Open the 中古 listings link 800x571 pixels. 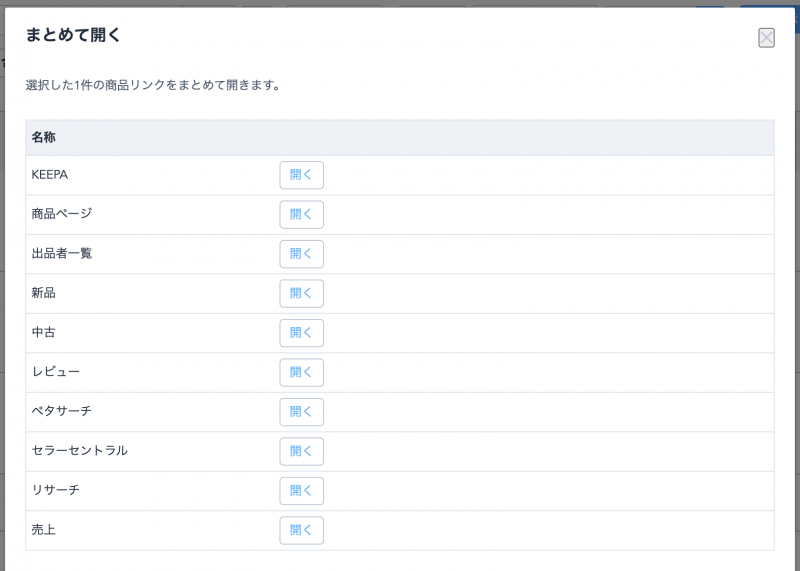[x=302, y=333]
